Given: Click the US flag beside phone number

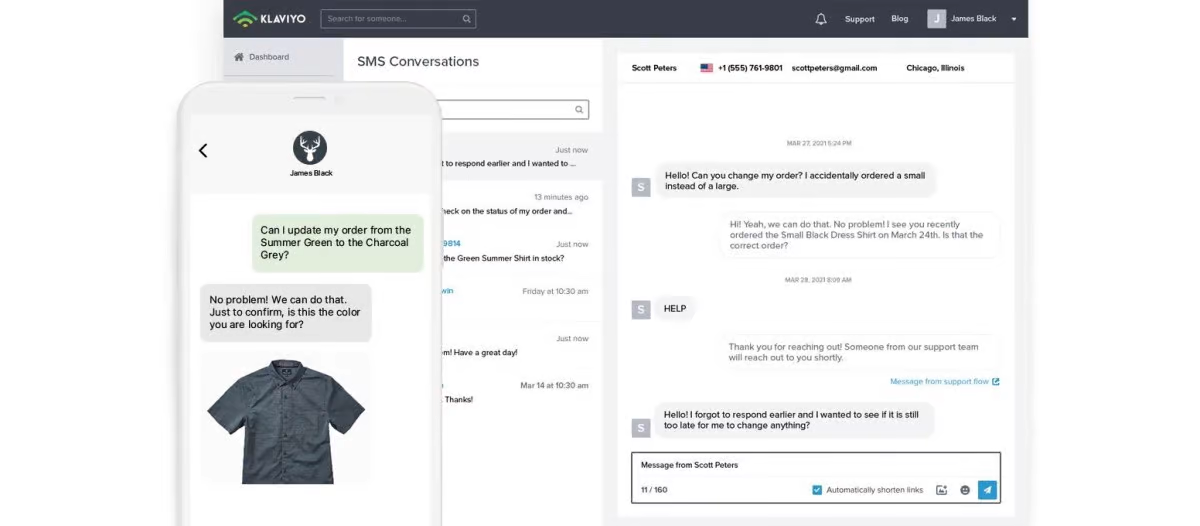Looking at the screenshot, I should point(707,68).
